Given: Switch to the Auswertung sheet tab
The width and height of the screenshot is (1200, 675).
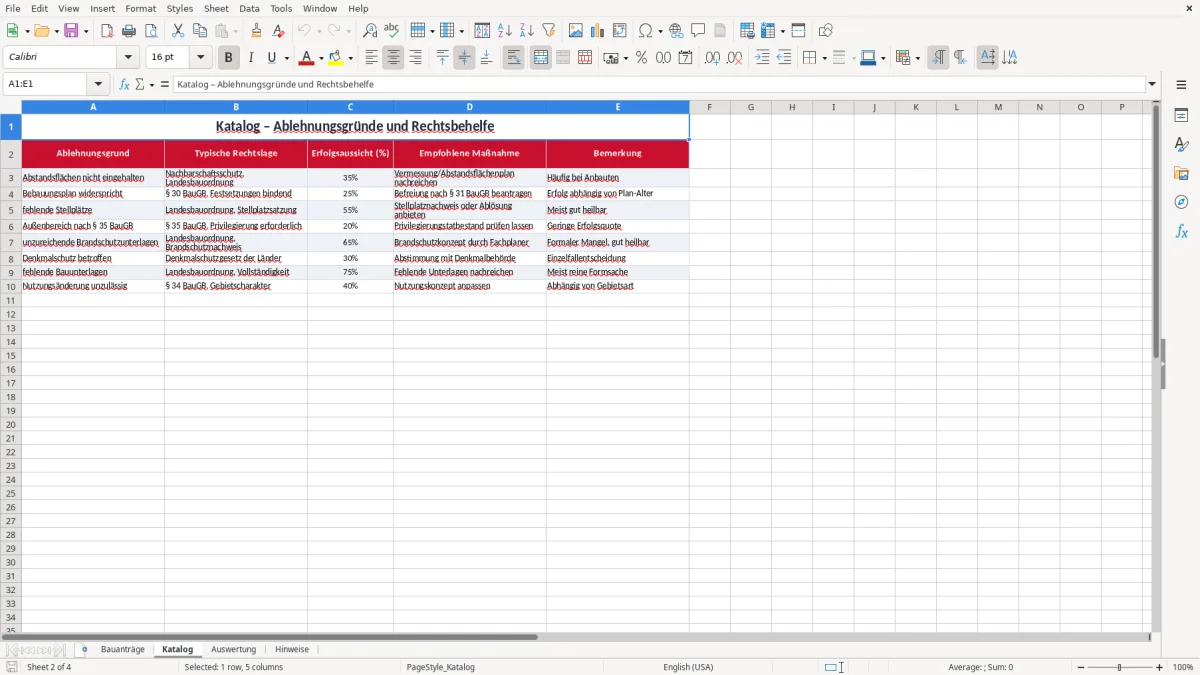Looking at the screenshot, I should pyautogui.click(x=233, y=650).
